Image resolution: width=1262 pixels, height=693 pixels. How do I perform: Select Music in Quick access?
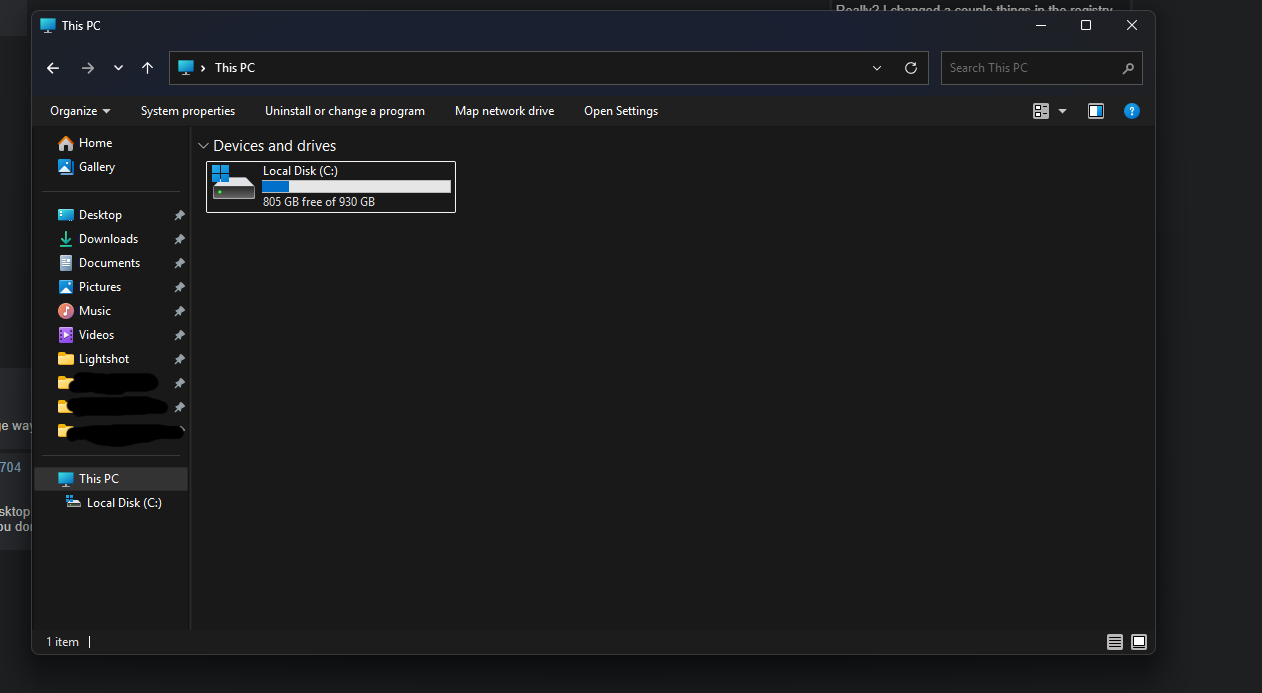coord(95,311)
